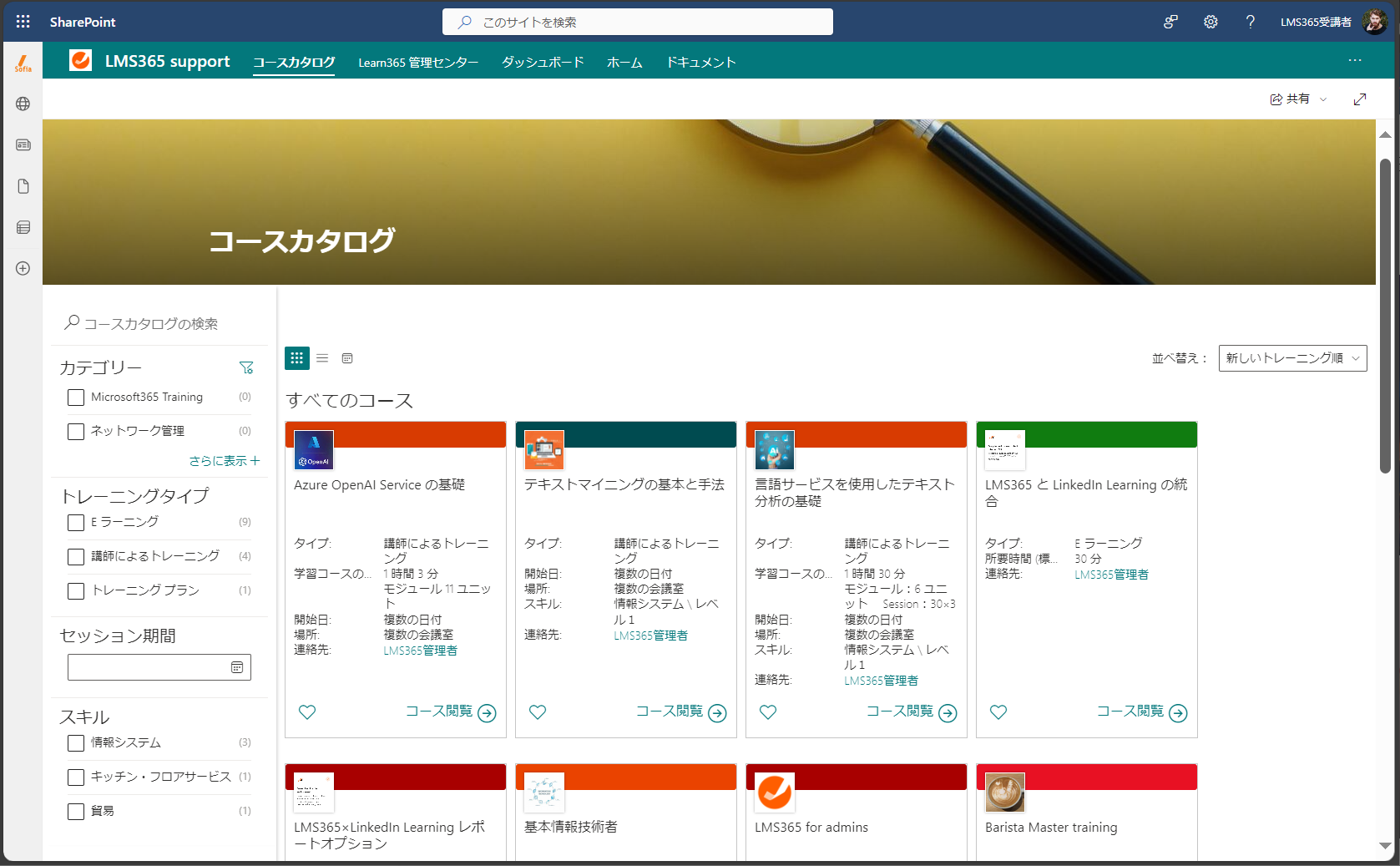
Task: Click the LMS365 support site title
Action: [167, 61]
